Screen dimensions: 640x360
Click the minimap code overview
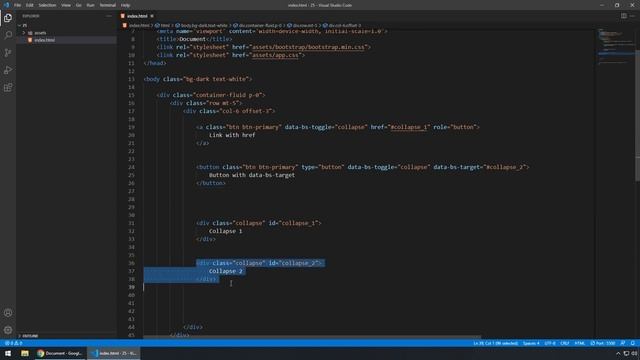pyautogui.click(x=616, y=47)
